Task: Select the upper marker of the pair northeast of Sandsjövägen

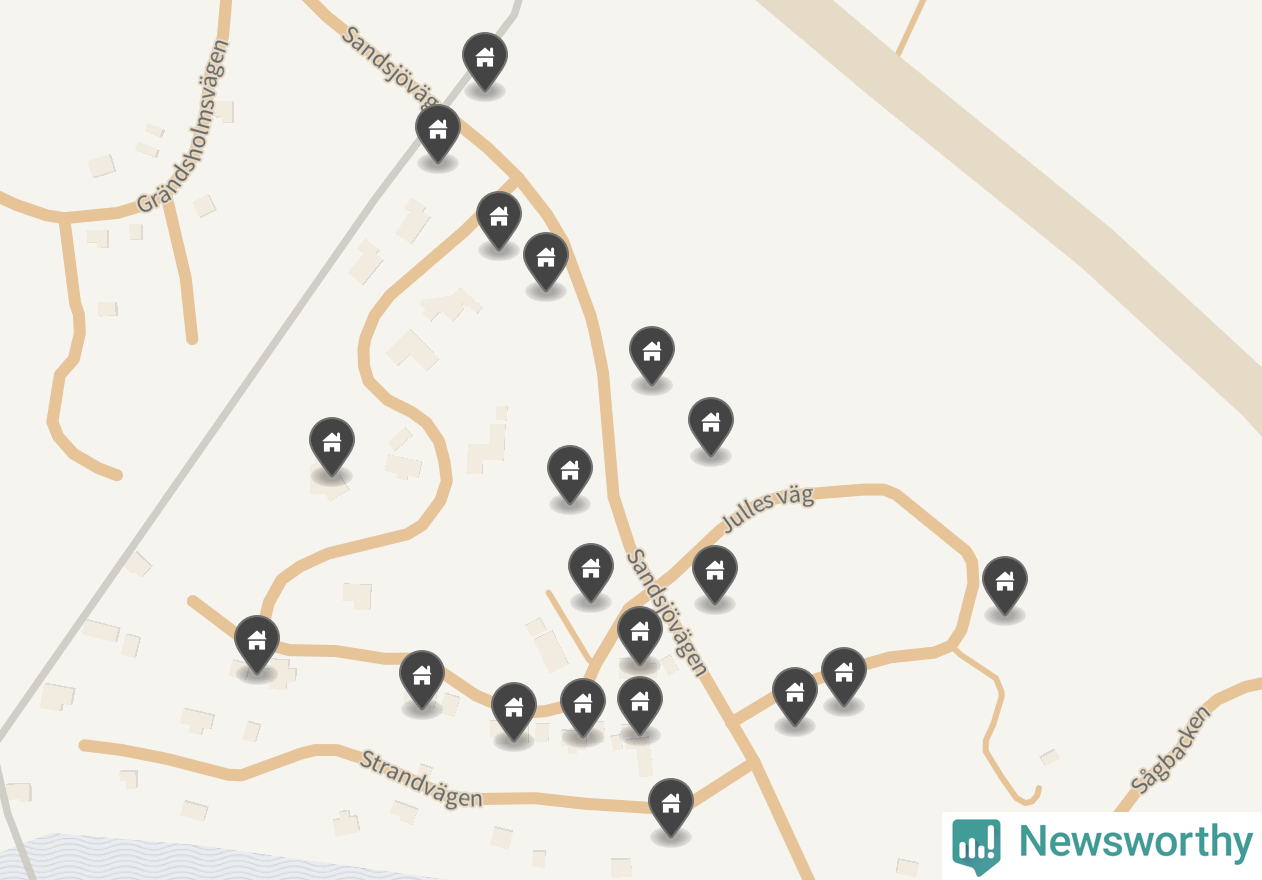Action: point(652,354)
